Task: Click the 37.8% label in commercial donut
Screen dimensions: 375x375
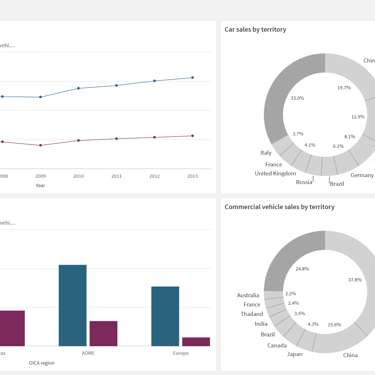Action: [x=355, y=280]
